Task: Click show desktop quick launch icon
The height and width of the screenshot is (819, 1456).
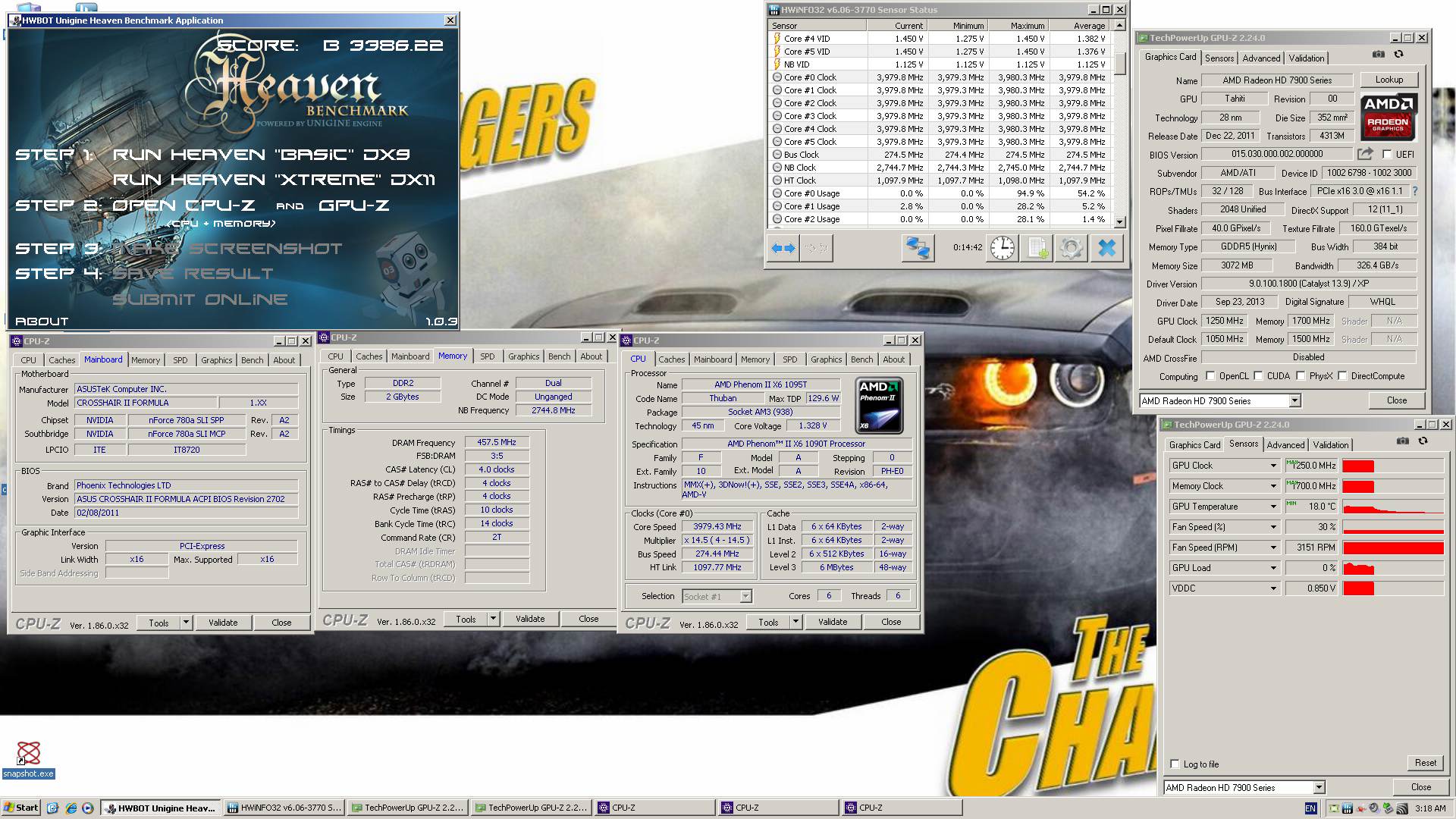Action: 52,808
